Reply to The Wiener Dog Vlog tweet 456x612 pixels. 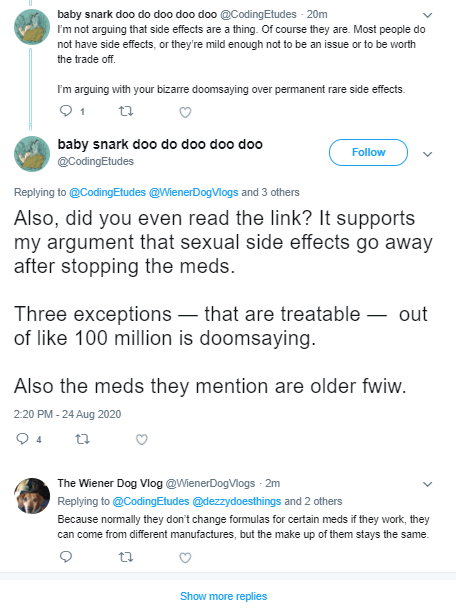coord(66,556)
